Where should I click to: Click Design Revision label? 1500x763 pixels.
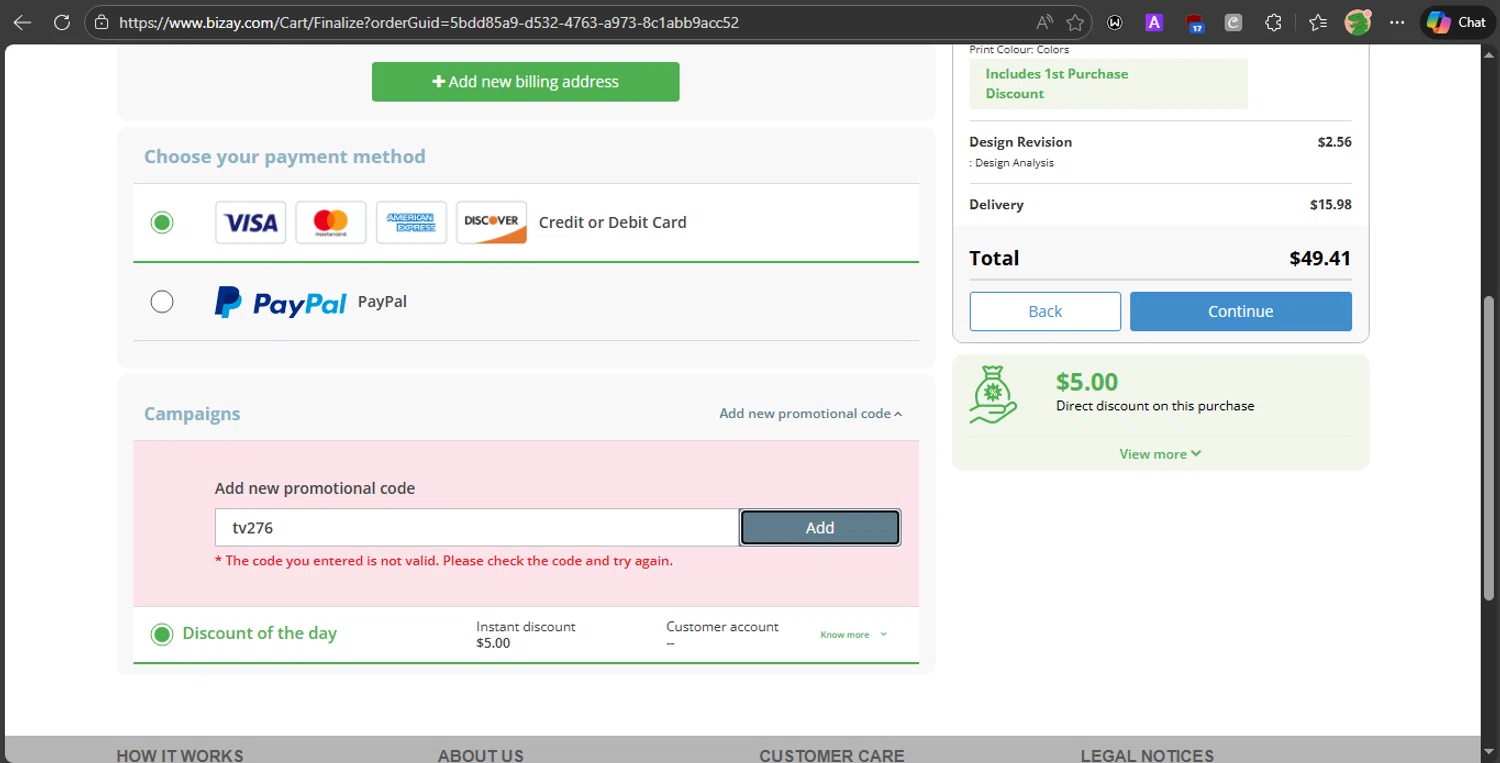coord(1020,142)
